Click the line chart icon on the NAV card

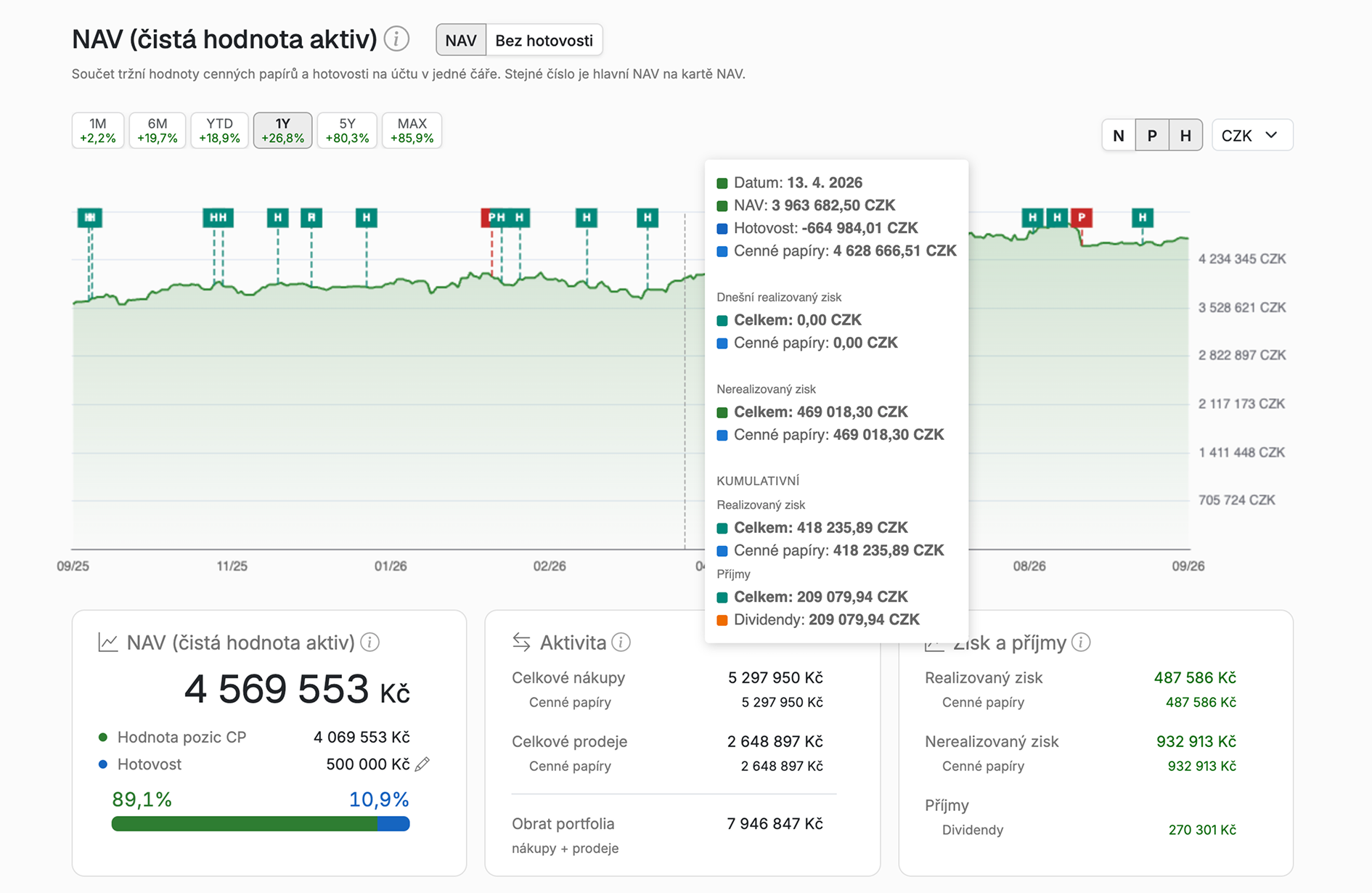click(x=108, y=643)
